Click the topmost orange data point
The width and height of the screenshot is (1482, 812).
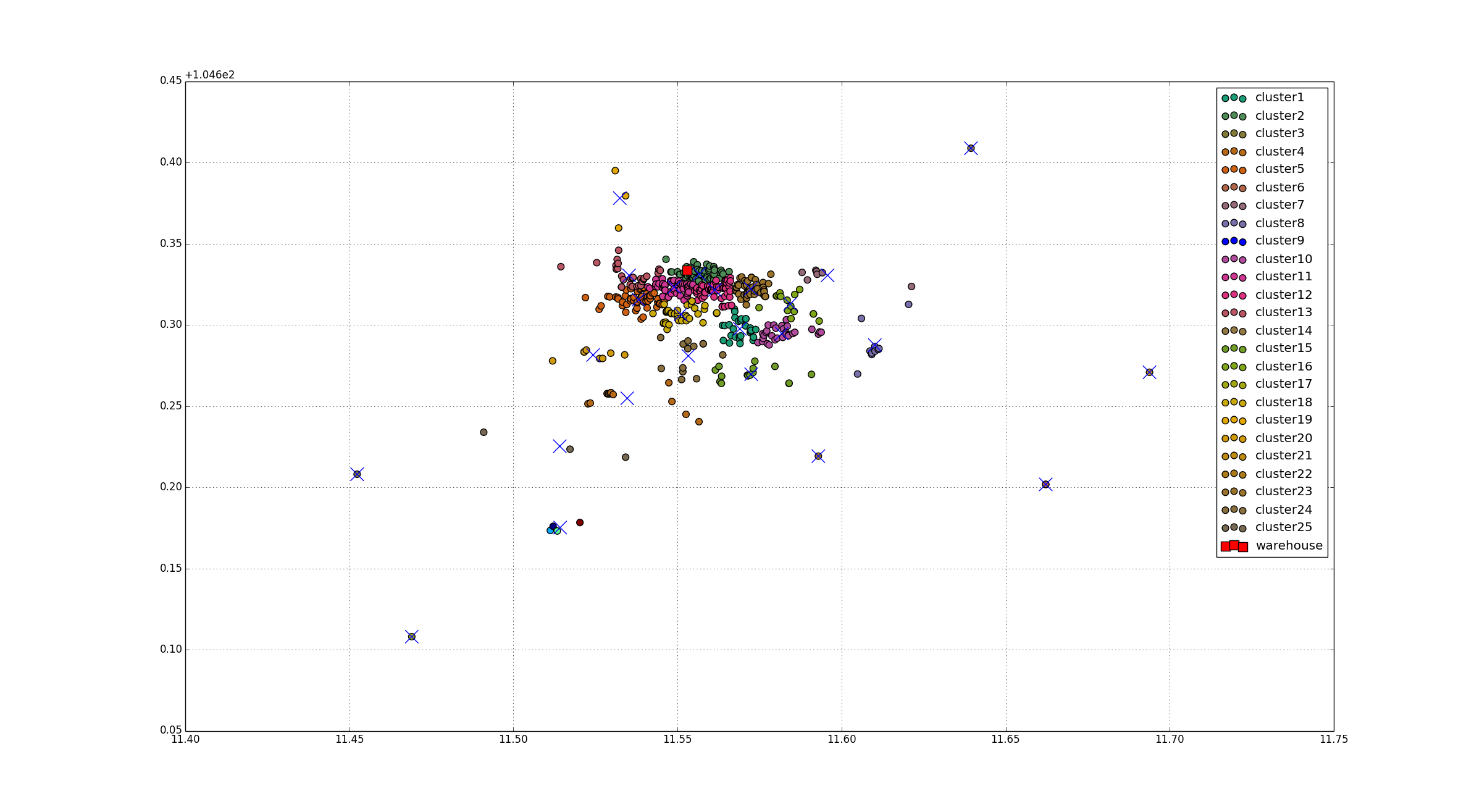click(x=615, y=170)
